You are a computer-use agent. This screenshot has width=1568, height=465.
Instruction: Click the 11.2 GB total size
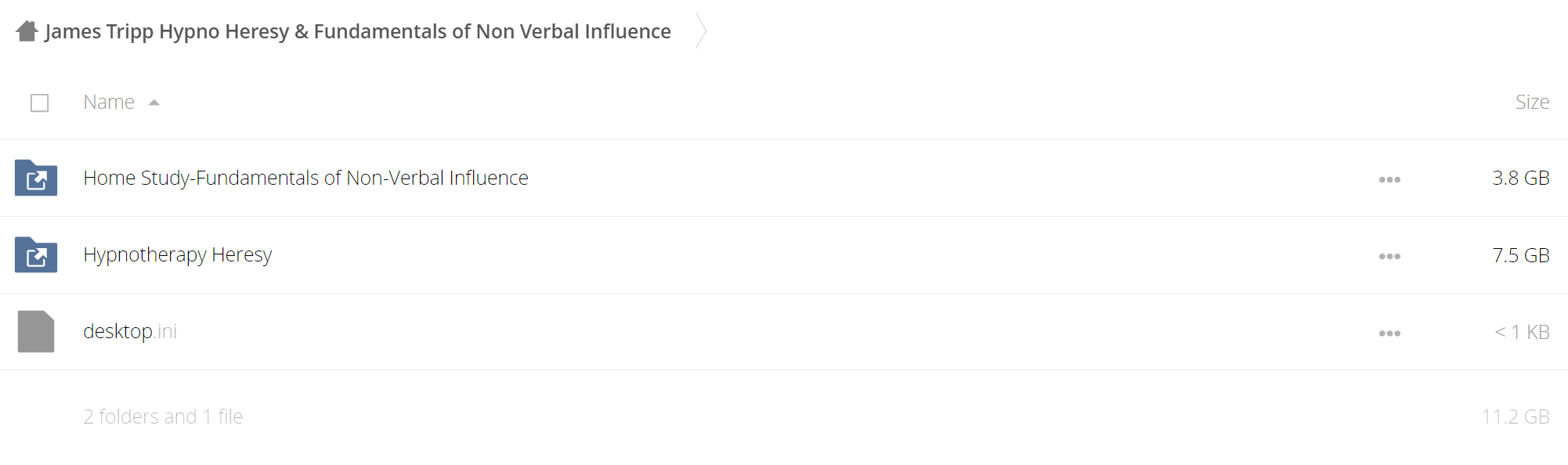(1516, 416)
